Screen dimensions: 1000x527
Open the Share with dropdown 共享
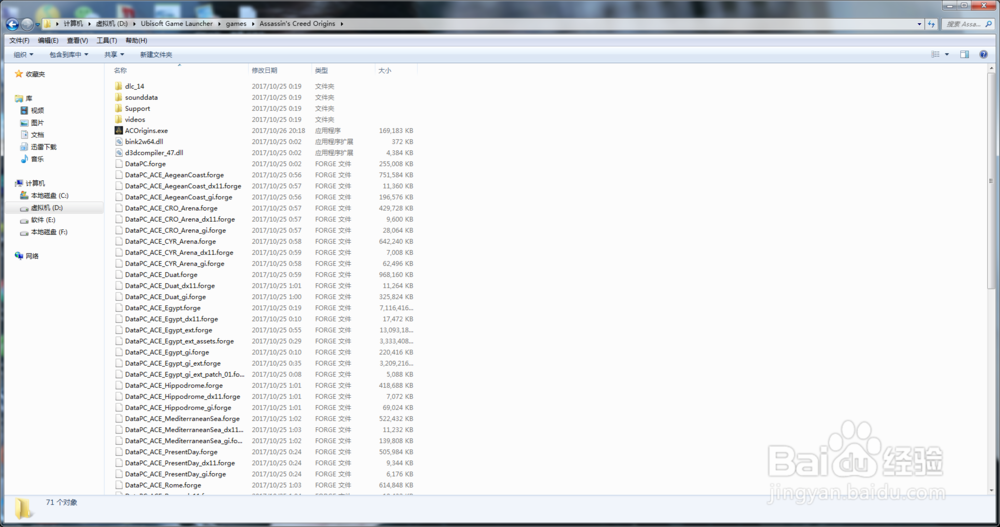point(114,55)
